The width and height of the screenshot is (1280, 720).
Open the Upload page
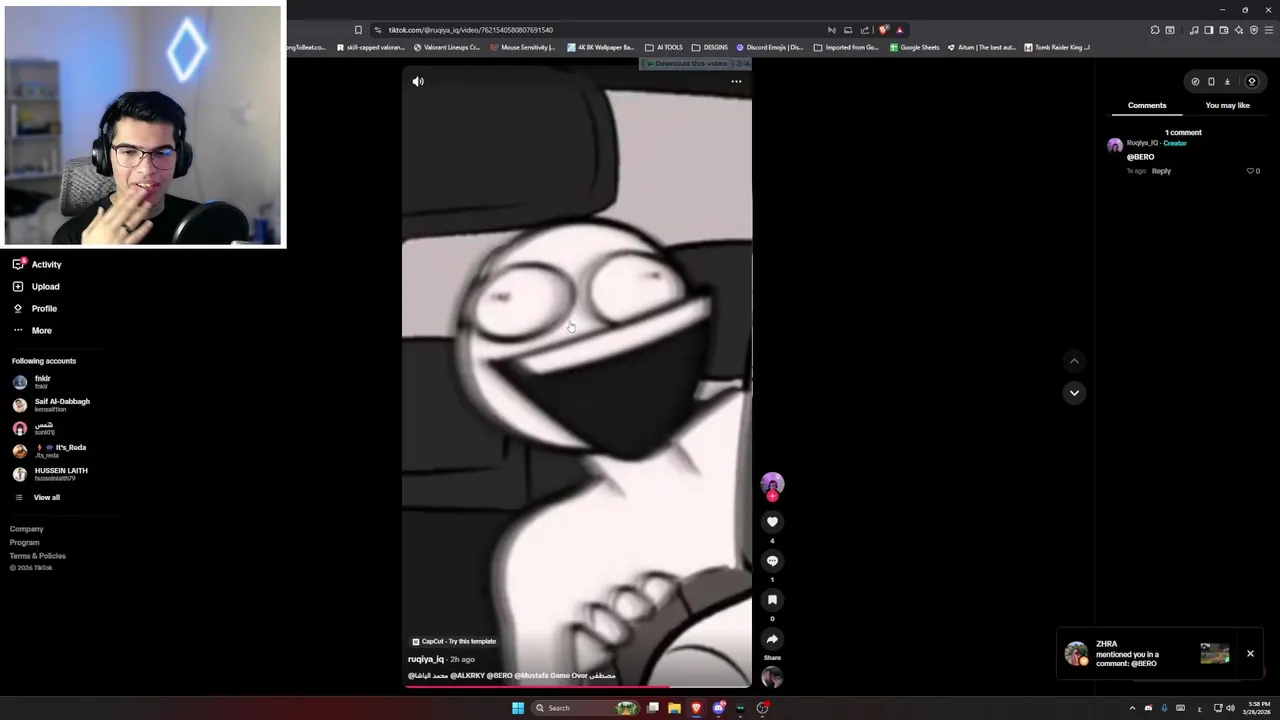37,287
